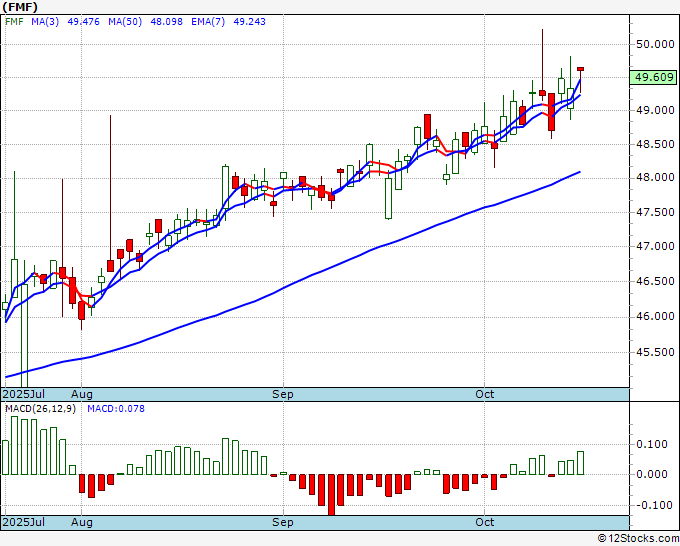Click the 2025Jul label on price chart axis
The height and width of the screenshot is (546, 680).
24,394
